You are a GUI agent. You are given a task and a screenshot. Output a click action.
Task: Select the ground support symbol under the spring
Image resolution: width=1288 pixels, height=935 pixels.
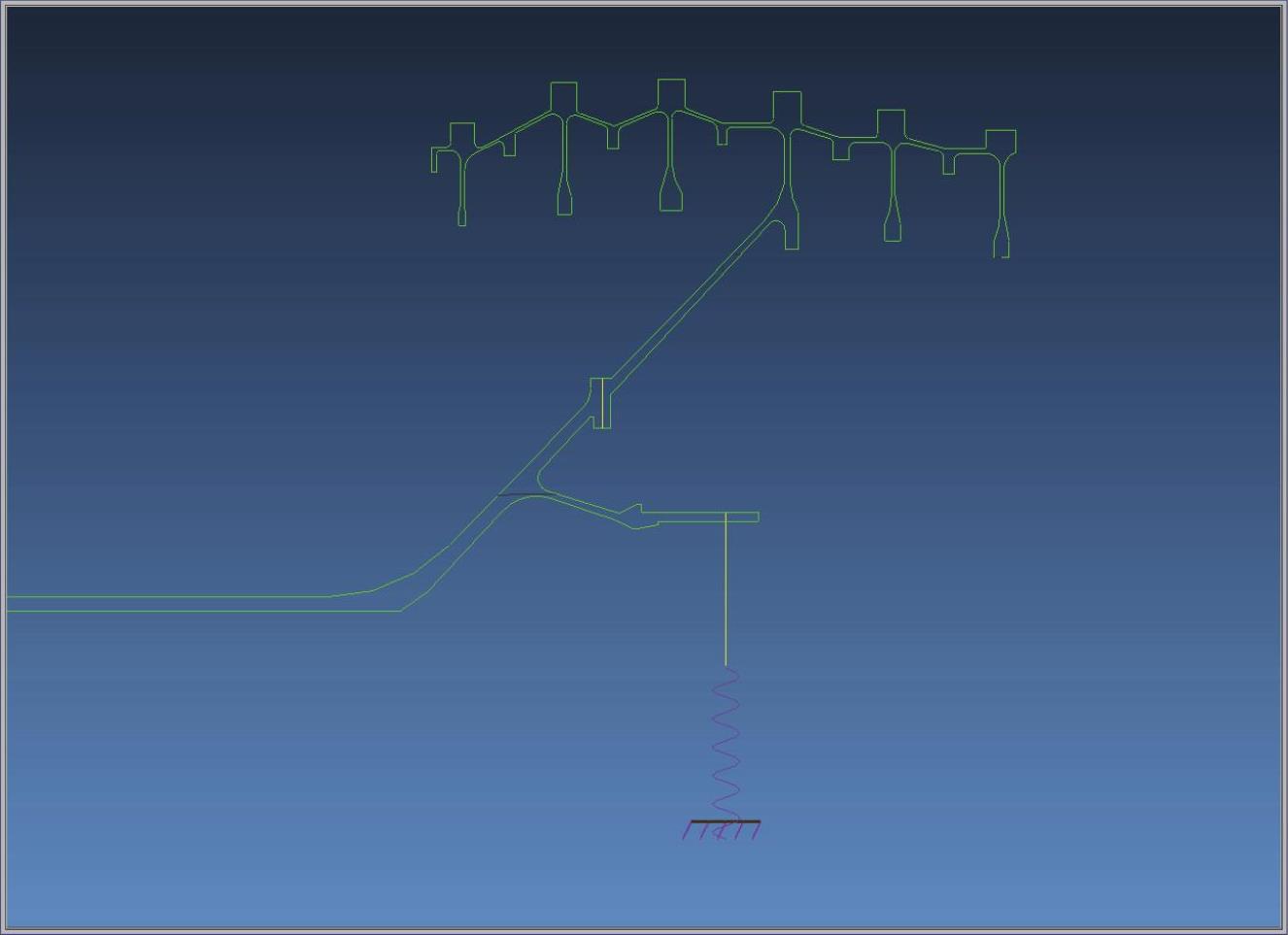722,828
